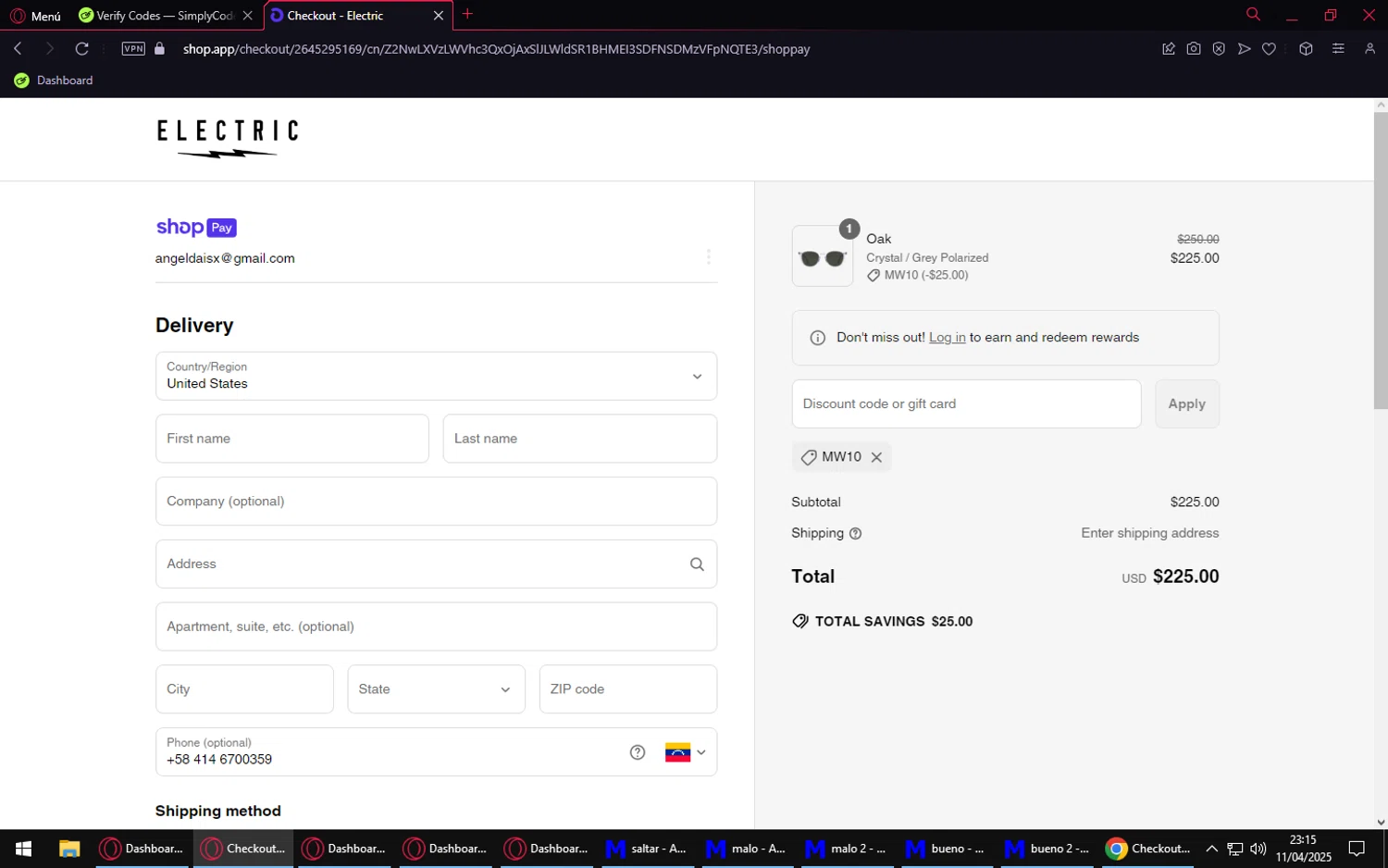
Task: Open the volume control icon
Action: pyautogui.click(x=1258, y=849)
